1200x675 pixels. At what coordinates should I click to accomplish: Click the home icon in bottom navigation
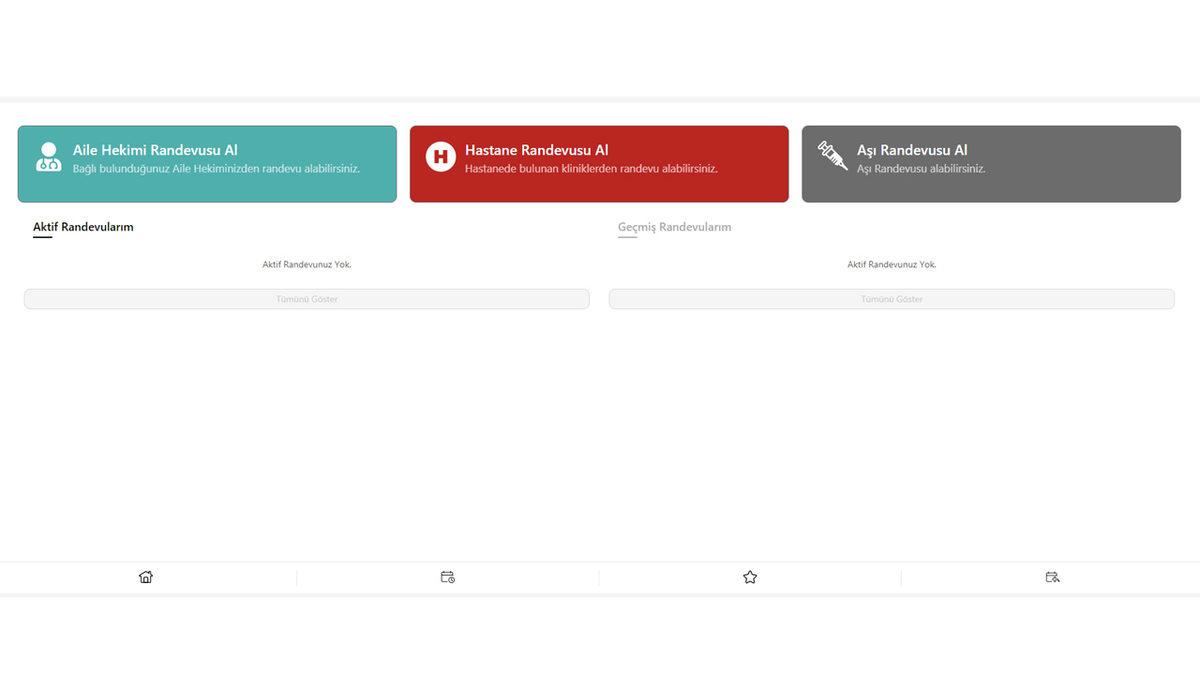click(x=146, y=577)
